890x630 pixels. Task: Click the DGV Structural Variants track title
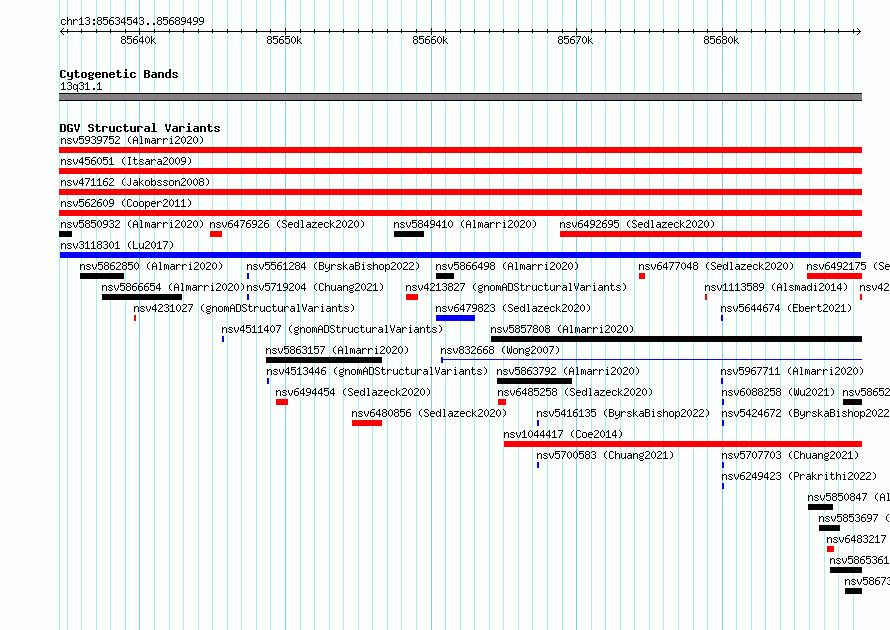tap(140, 128)
